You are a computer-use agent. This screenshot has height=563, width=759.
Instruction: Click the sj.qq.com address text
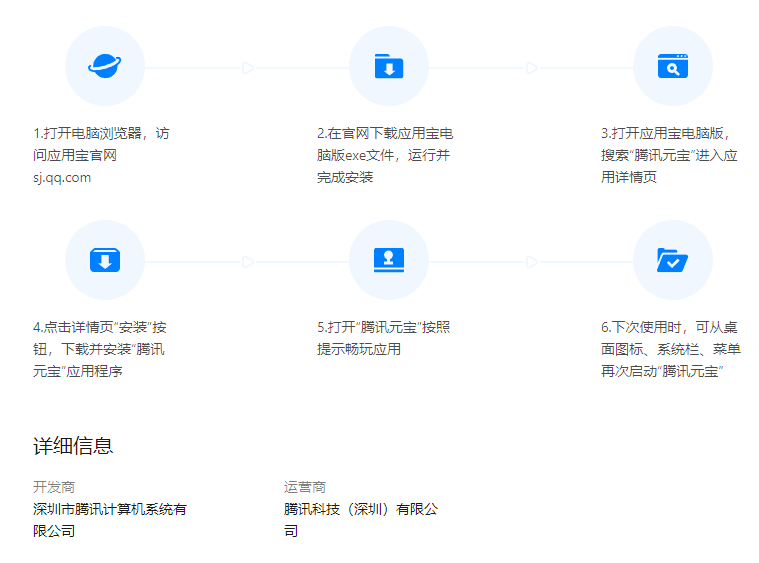click(62, 178)
